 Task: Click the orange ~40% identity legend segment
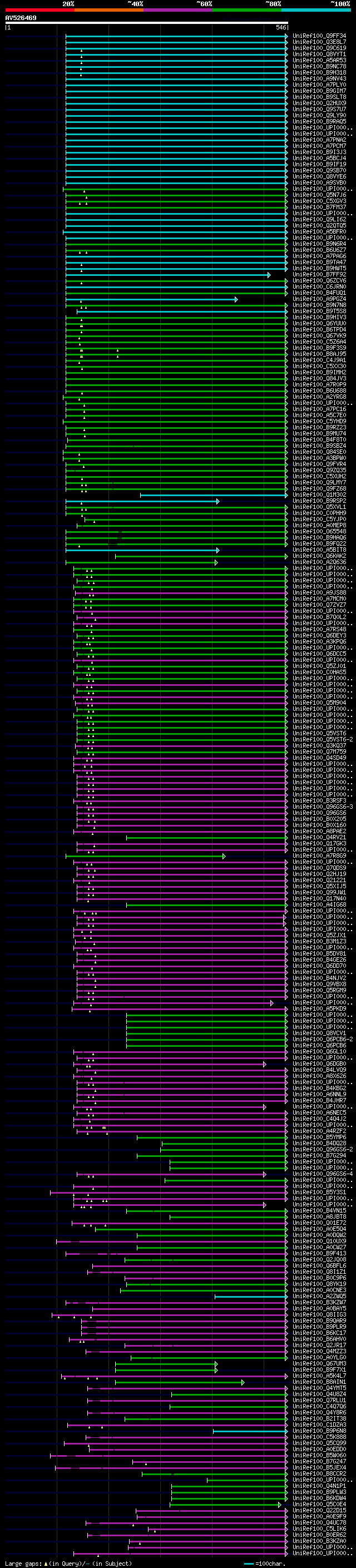tap(109, 10)
